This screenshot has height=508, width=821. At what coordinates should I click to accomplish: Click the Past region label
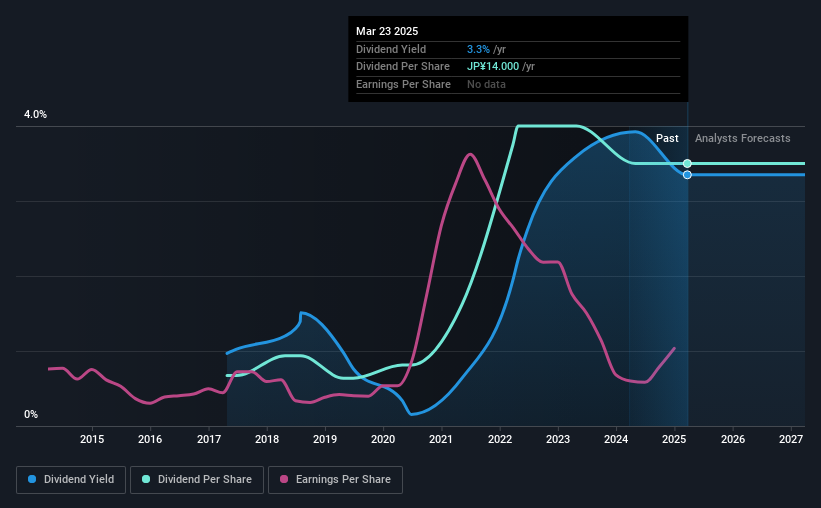click(x=667, y=138)
